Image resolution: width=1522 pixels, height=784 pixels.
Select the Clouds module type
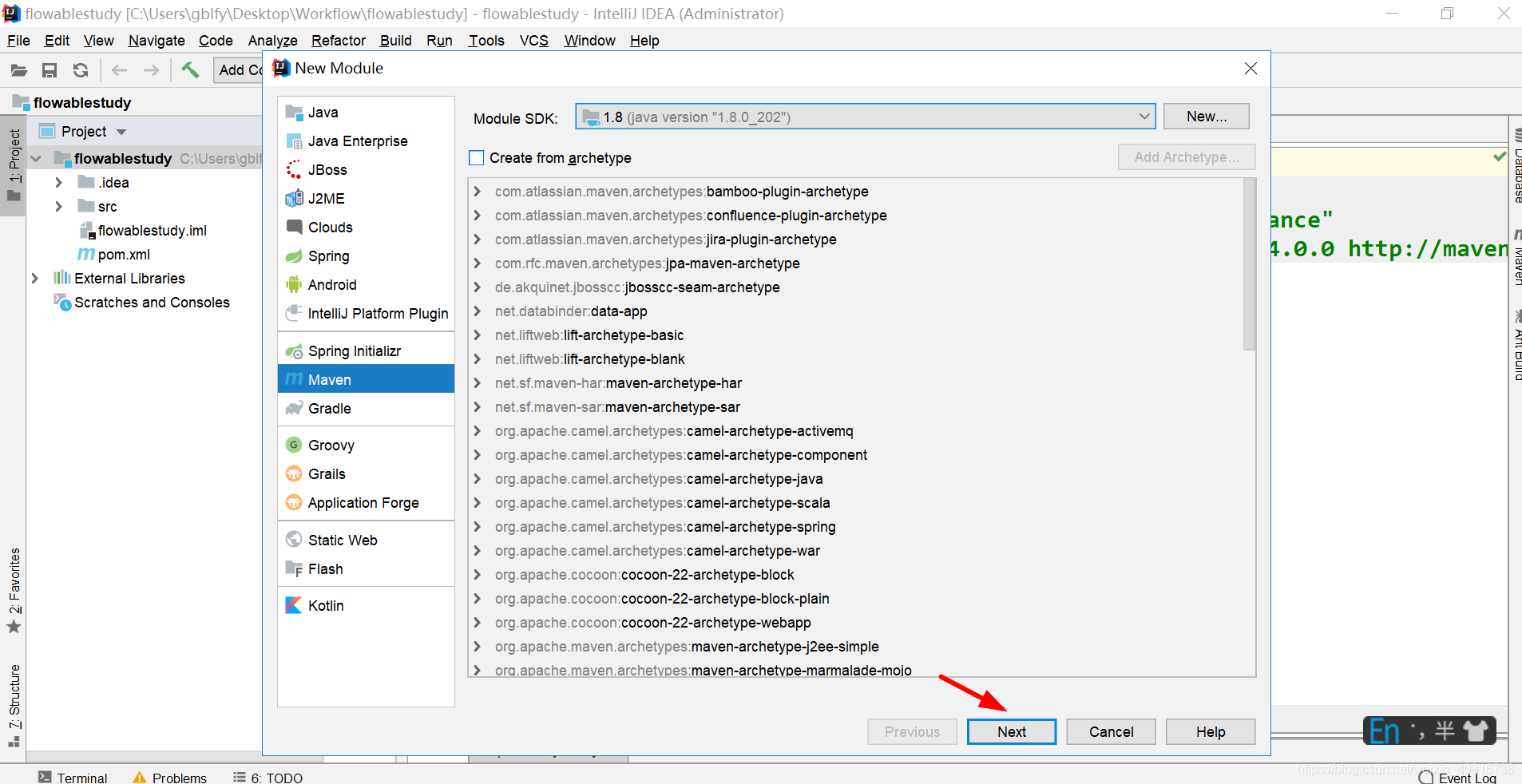pyautogui.click(x=366, y=228)
